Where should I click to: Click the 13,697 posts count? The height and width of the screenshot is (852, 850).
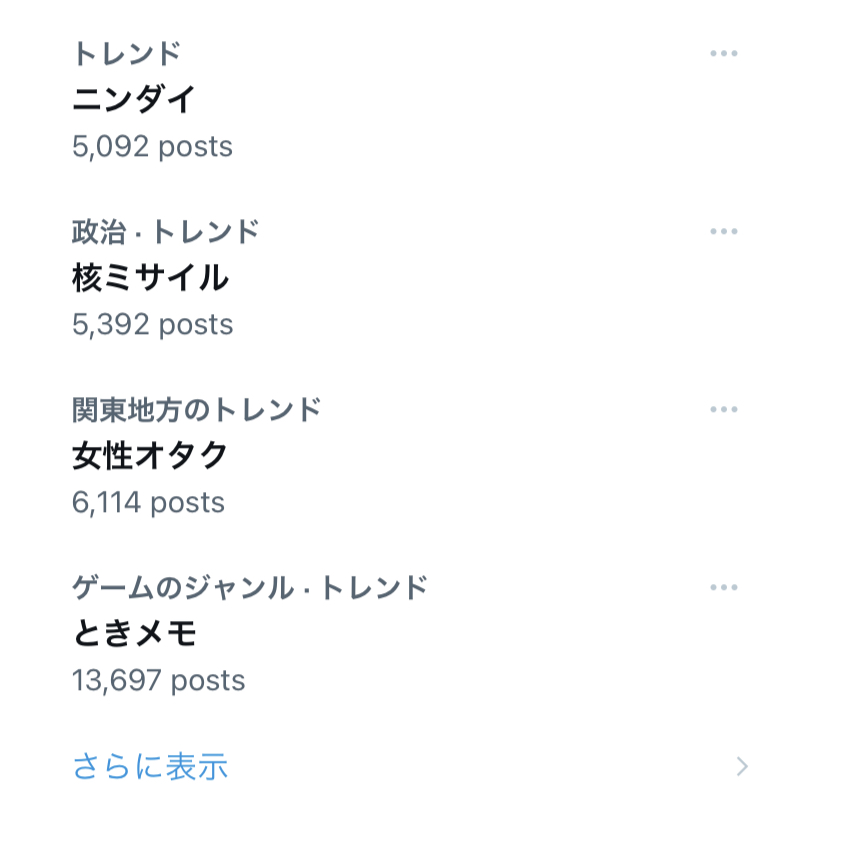[x=158, y=681]
